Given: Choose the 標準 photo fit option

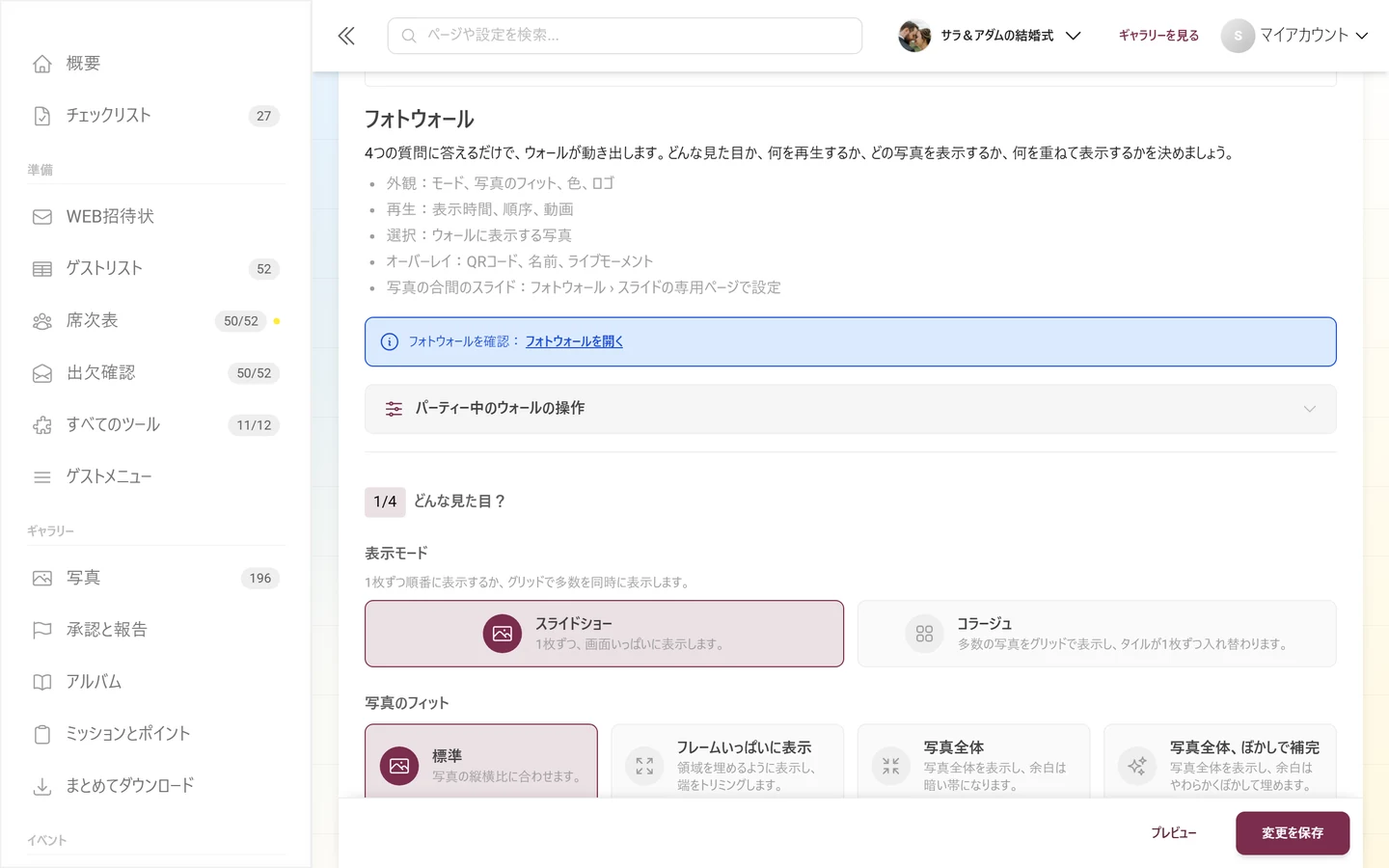Looking at the screenshot, I should 481,762.
